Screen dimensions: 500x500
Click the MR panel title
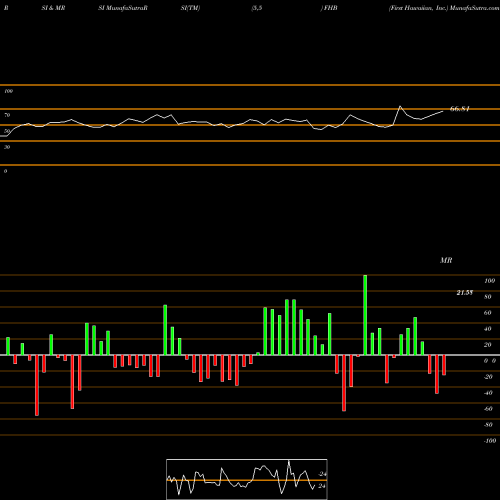pos(446,260)
